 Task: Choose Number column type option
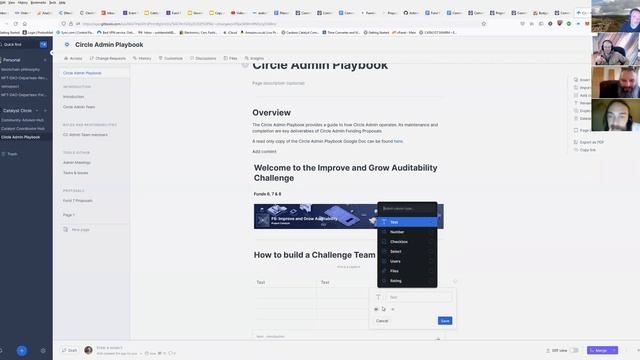[x=407, y=232]
